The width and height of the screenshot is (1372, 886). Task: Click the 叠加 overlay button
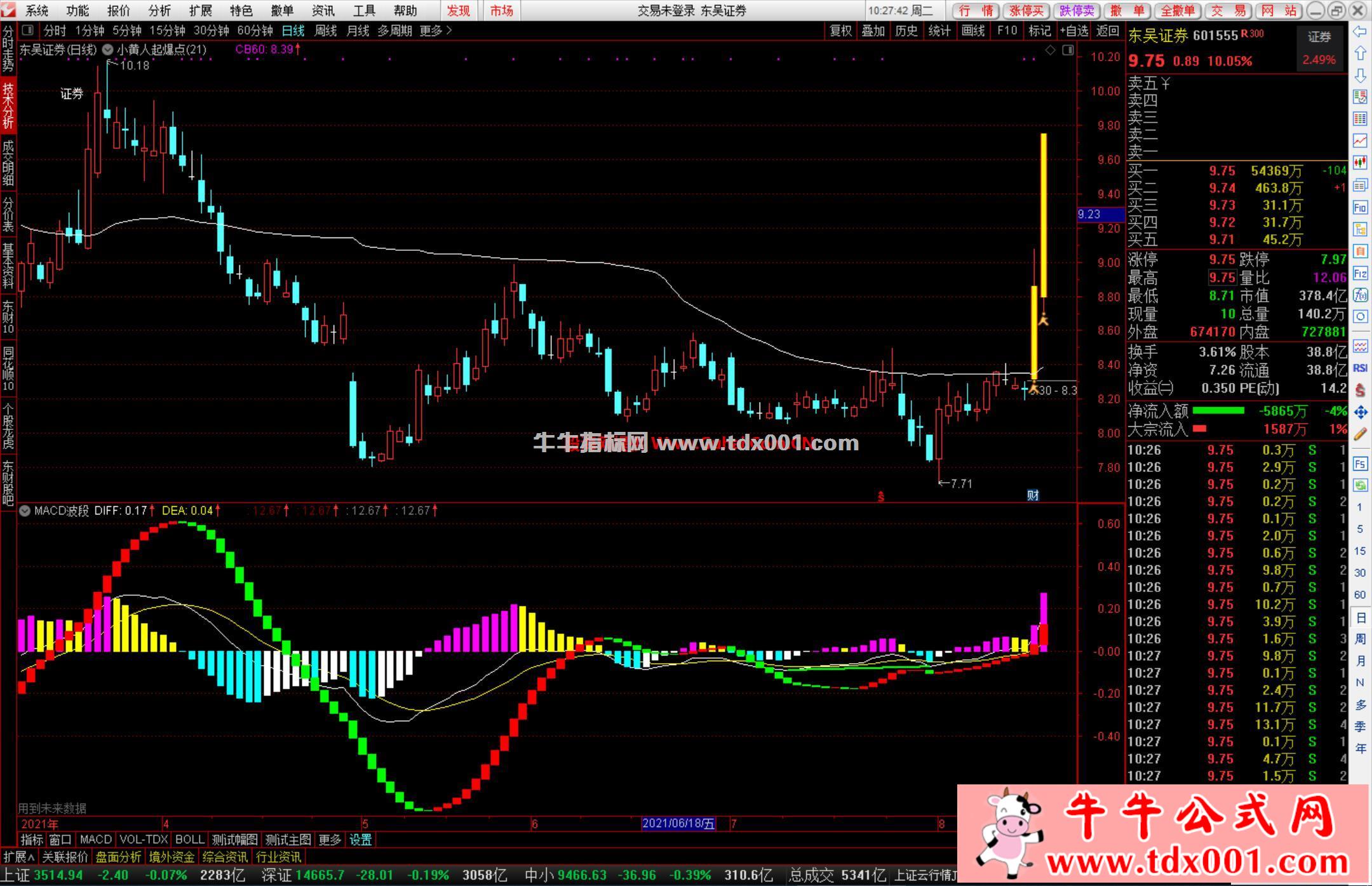coord(873,30)
